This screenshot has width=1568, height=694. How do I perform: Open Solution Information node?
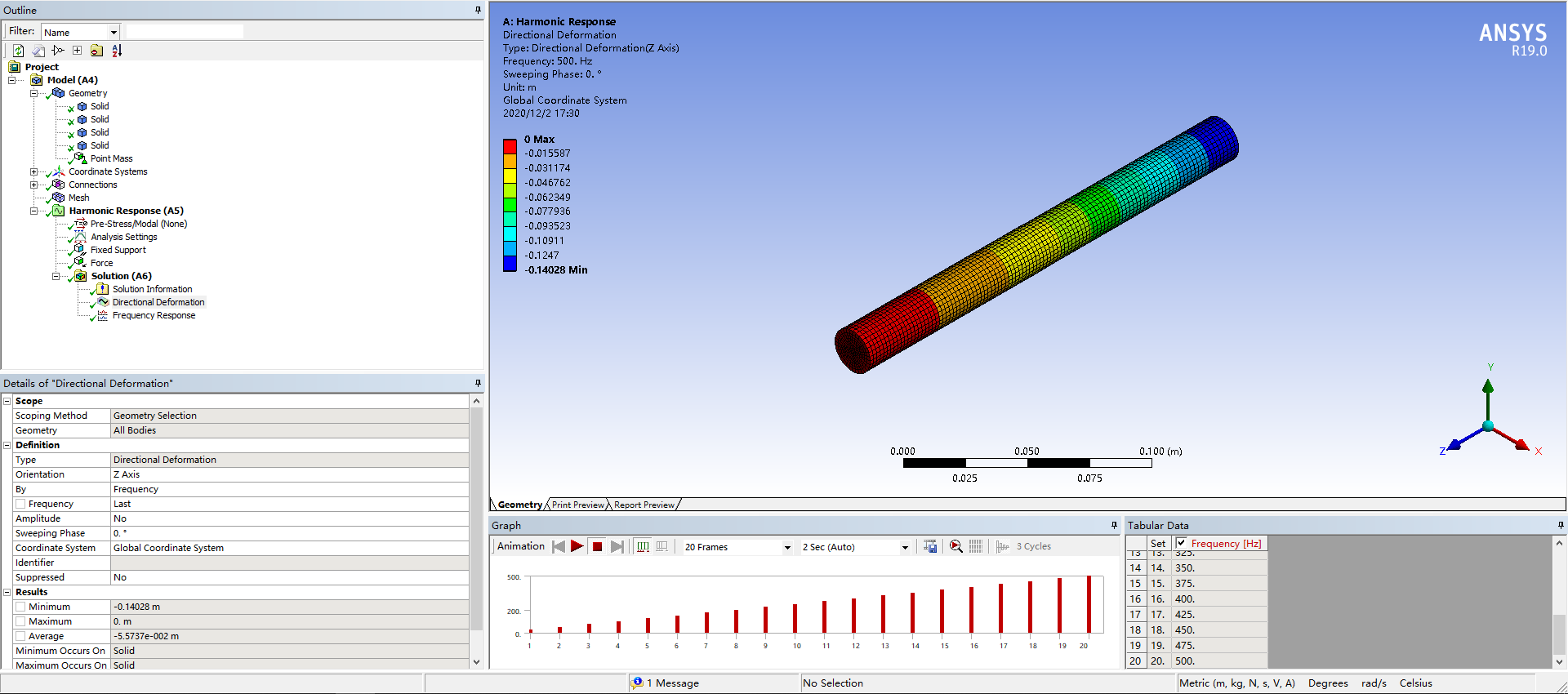point(153,289)
